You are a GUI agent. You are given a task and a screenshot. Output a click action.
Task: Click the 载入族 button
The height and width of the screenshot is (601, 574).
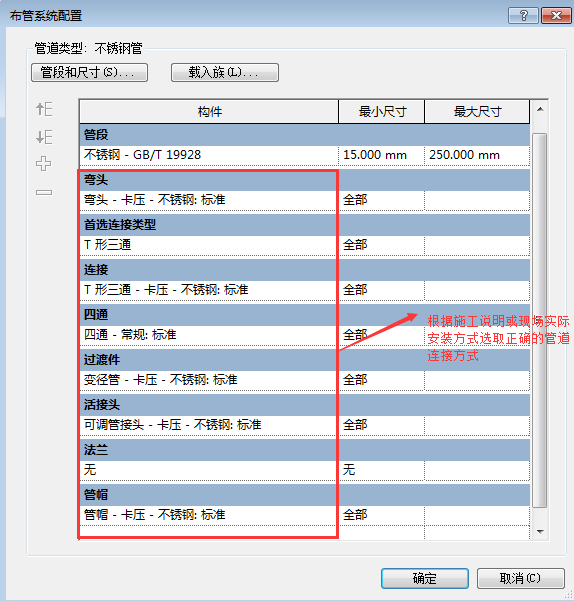(x=225, y=72)
